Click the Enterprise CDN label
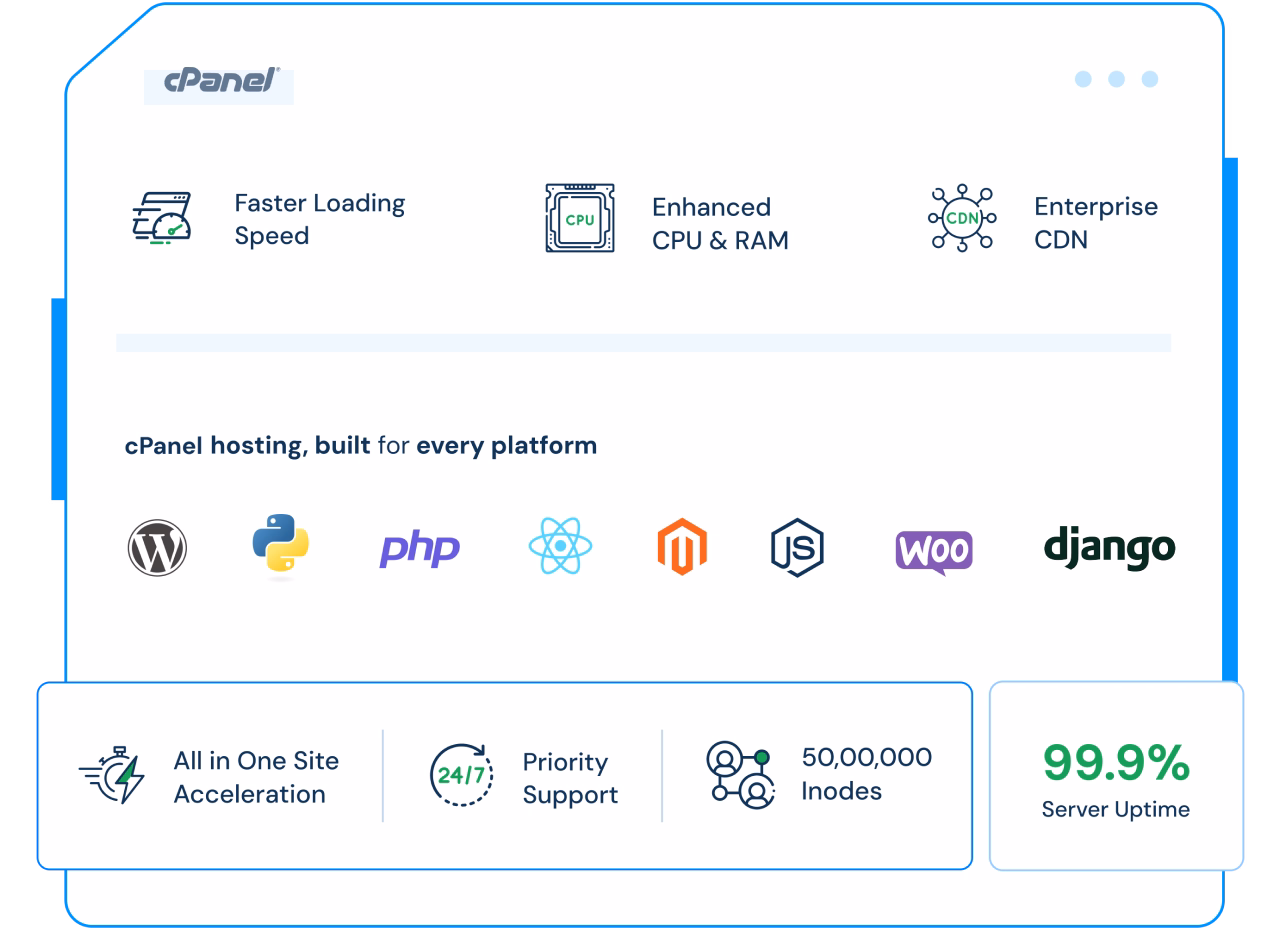Screen dimensions: 1280x930 (1095, 223)
